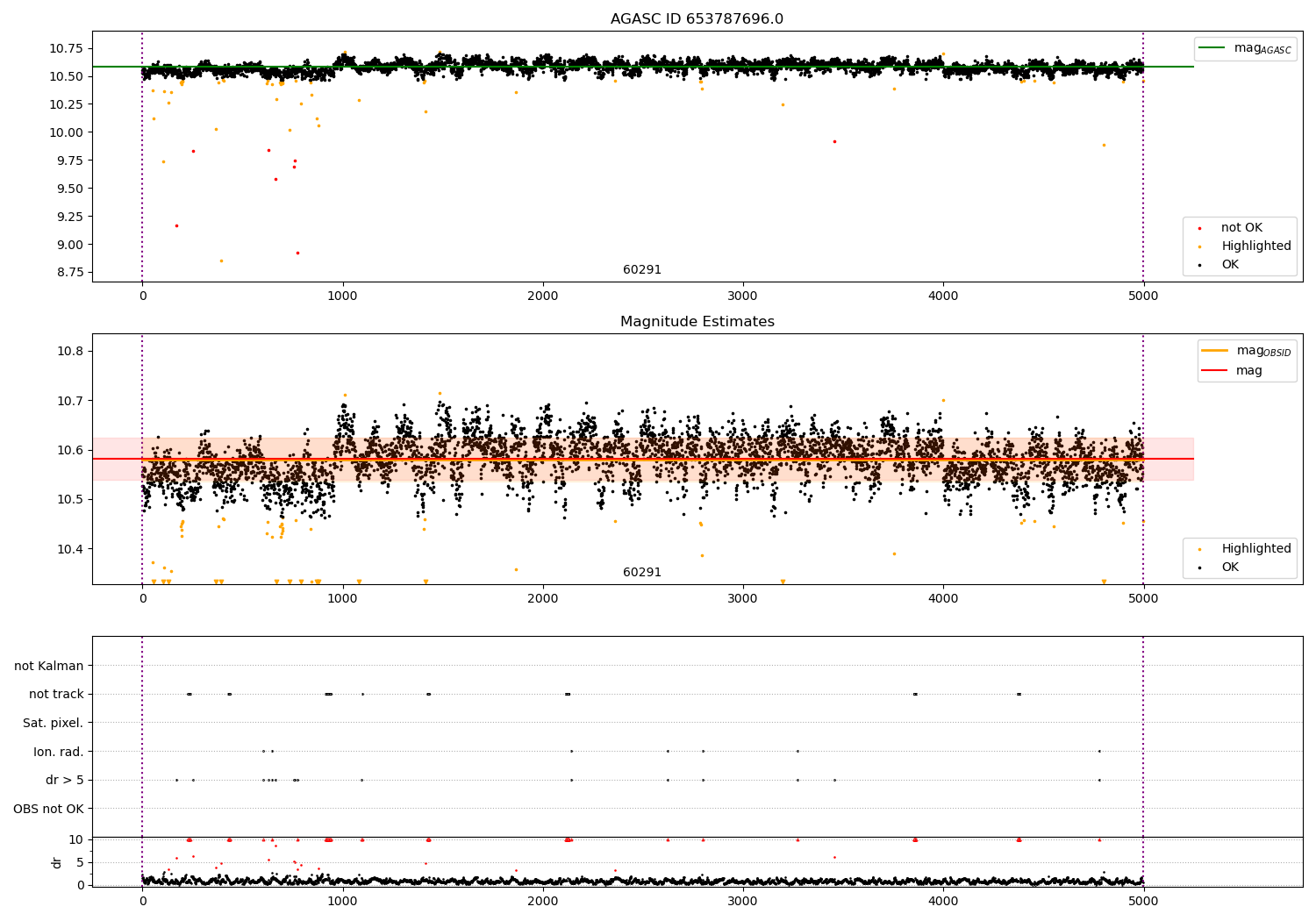The height and width of the screenshot is (921, 1316).
Task: Click the 'Ion. rad.' row label
Action: (x=59, y=752)
